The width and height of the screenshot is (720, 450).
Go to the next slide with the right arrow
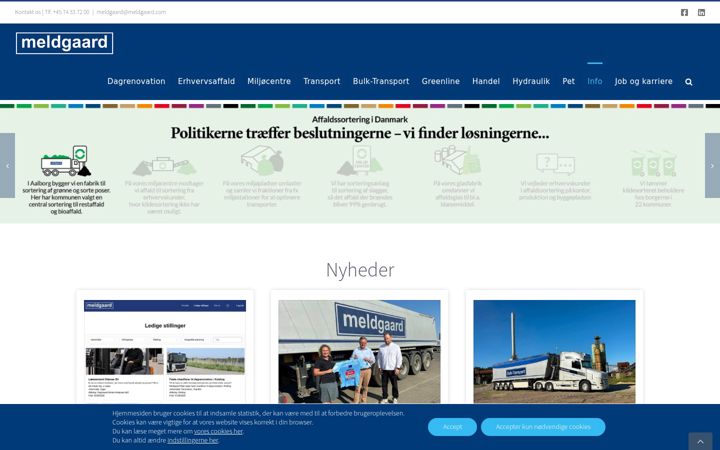[712, 166]
